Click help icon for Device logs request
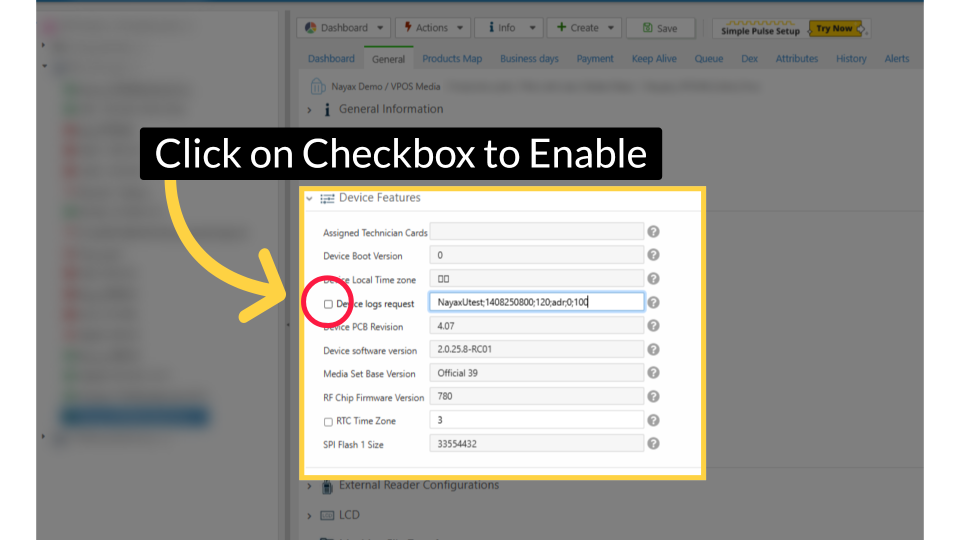 point(653,302)
